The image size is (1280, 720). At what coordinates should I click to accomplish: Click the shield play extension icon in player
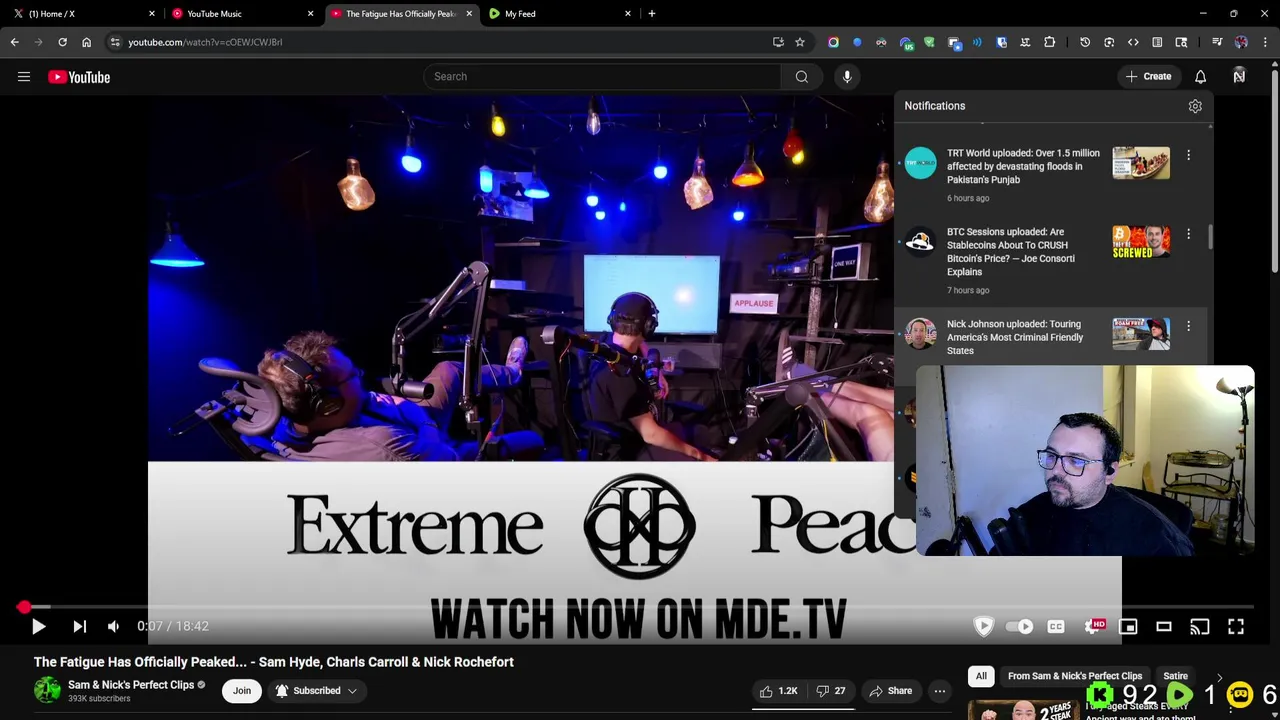[984, 626]
